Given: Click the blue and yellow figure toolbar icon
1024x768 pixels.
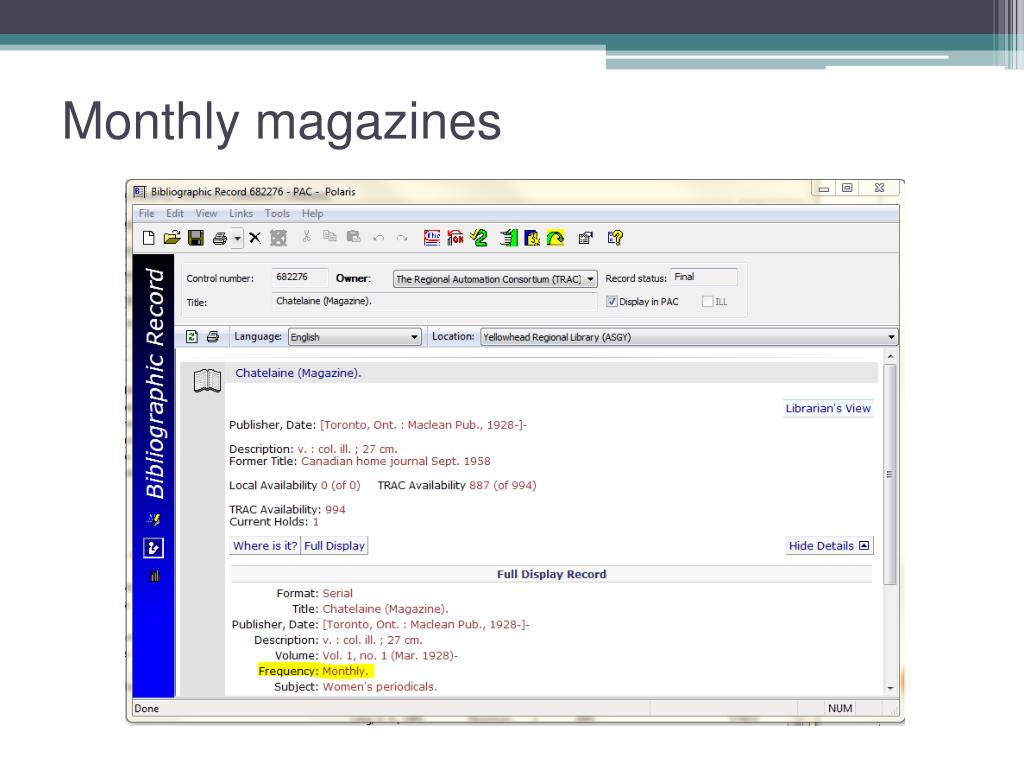Looking at the screenshot, I should (x=532, y=238).
